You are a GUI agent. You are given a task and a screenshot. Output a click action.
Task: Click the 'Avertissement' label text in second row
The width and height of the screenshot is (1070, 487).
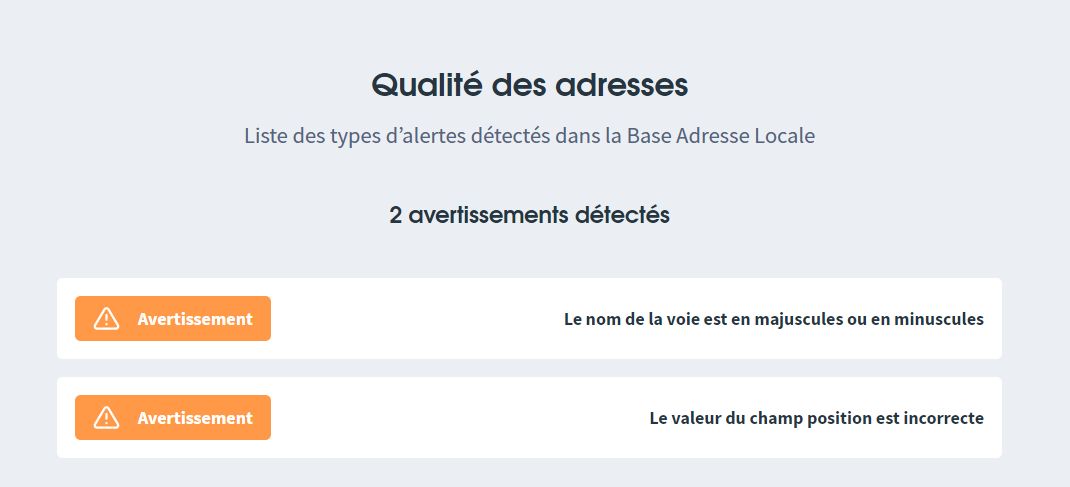coord(195,417)
